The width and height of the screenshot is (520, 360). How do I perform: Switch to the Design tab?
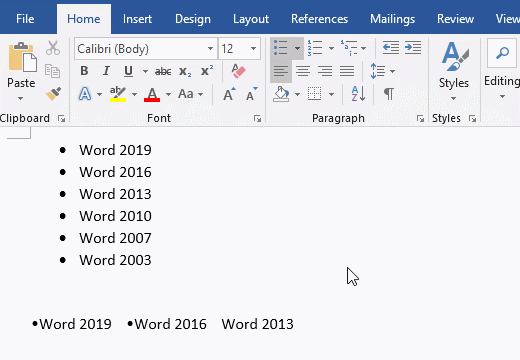(x=193, y=19)
